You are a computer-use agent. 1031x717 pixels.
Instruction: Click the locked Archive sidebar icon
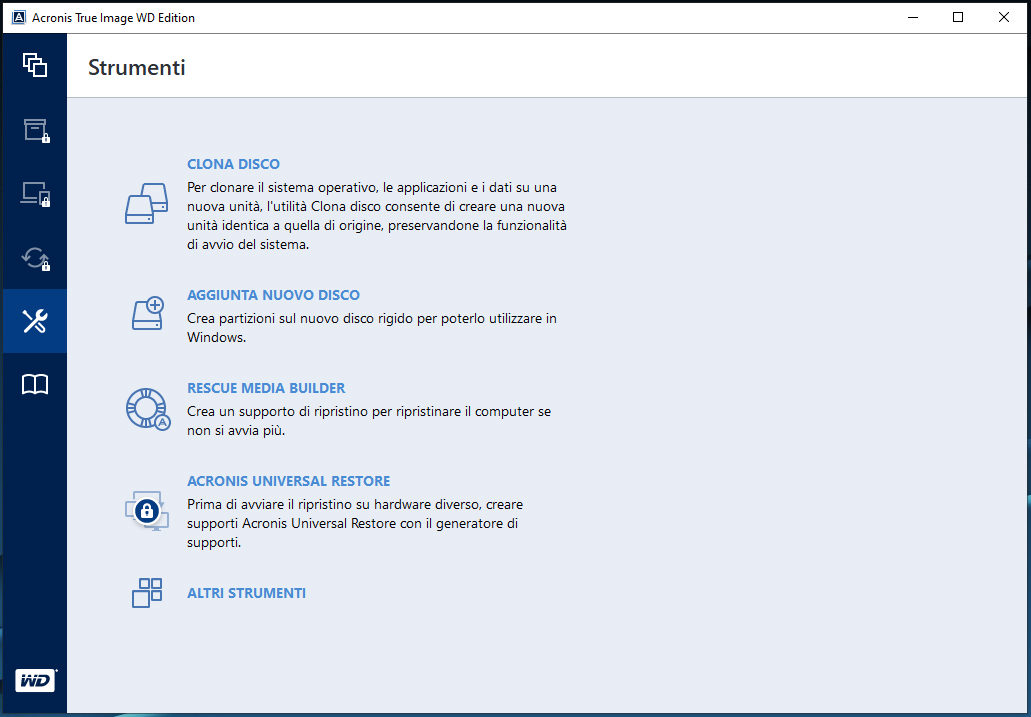point(35,129)
